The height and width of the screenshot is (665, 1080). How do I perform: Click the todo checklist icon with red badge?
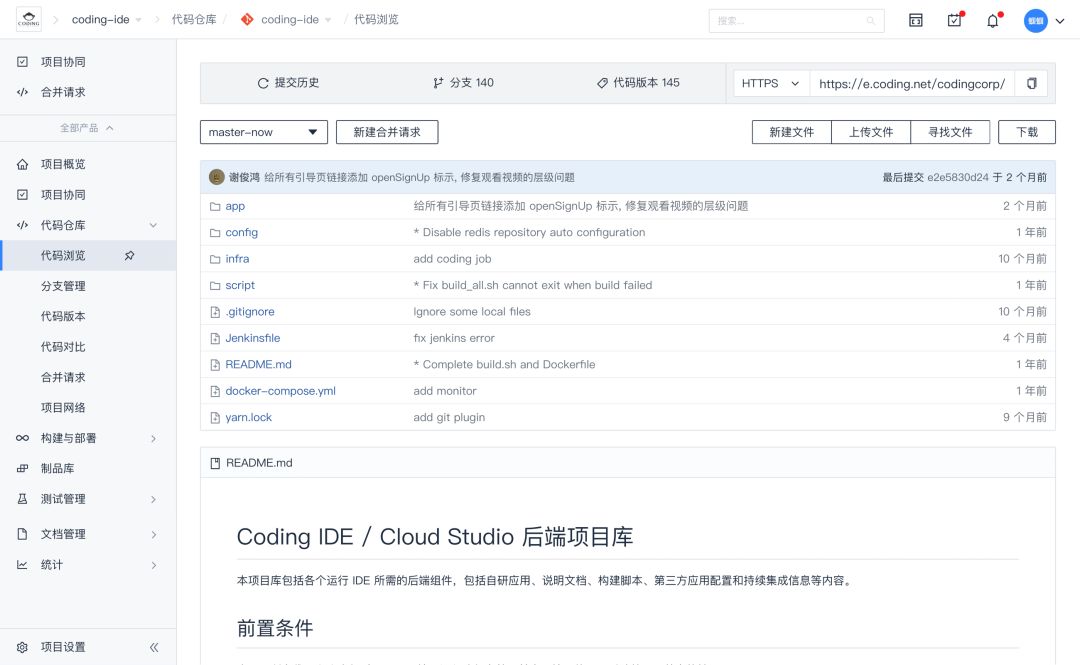click(954, 20)
